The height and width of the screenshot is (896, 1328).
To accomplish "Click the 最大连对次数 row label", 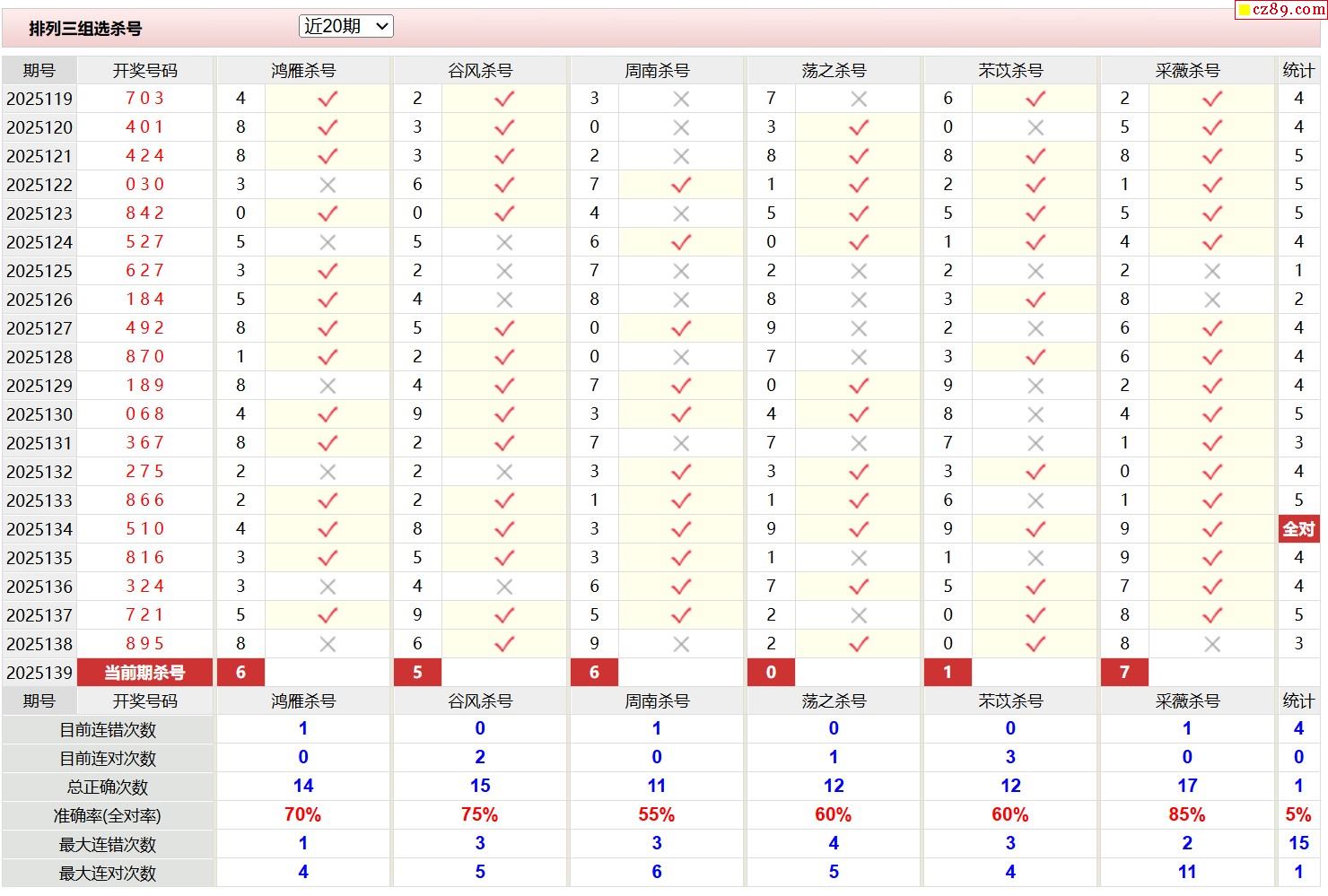I will coord(108,874).
